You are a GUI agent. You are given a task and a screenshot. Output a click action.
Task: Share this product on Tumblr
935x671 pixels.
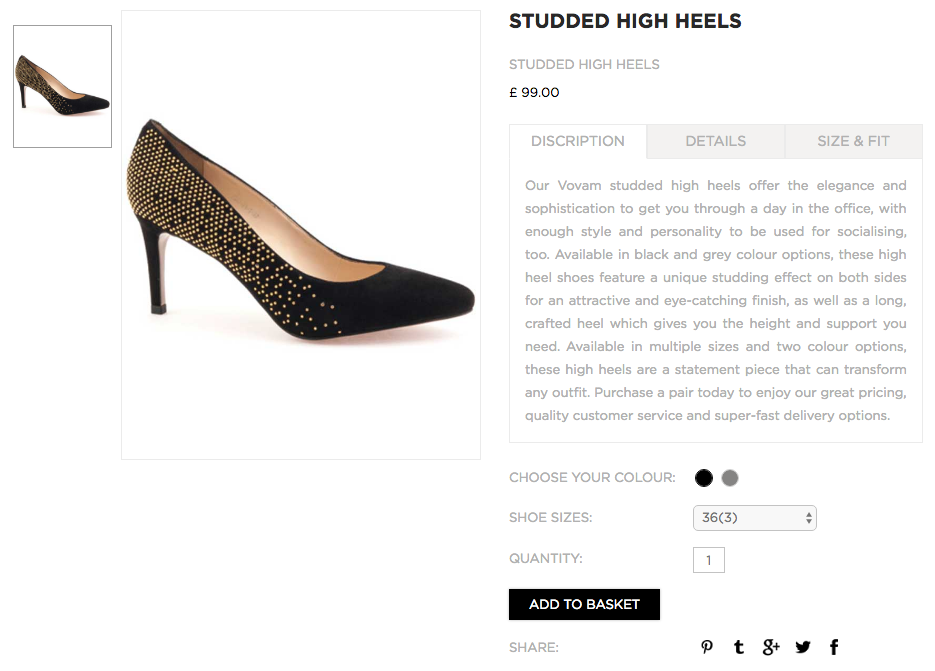(x=739, y=647)
